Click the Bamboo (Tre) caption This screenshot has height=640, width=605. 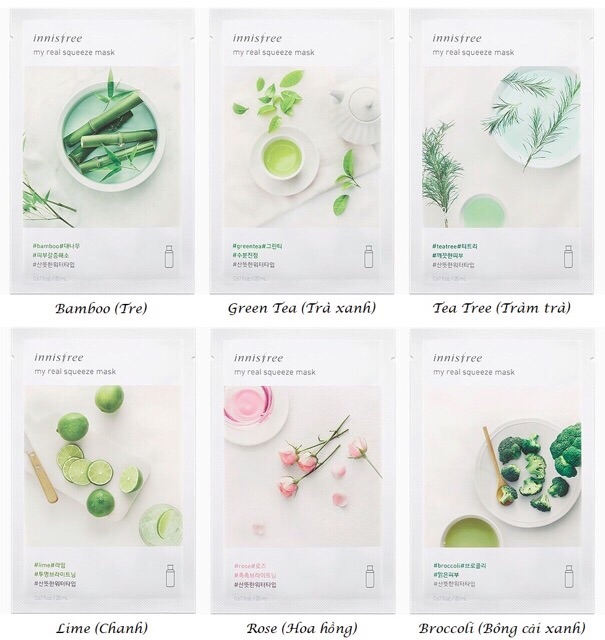101,308
